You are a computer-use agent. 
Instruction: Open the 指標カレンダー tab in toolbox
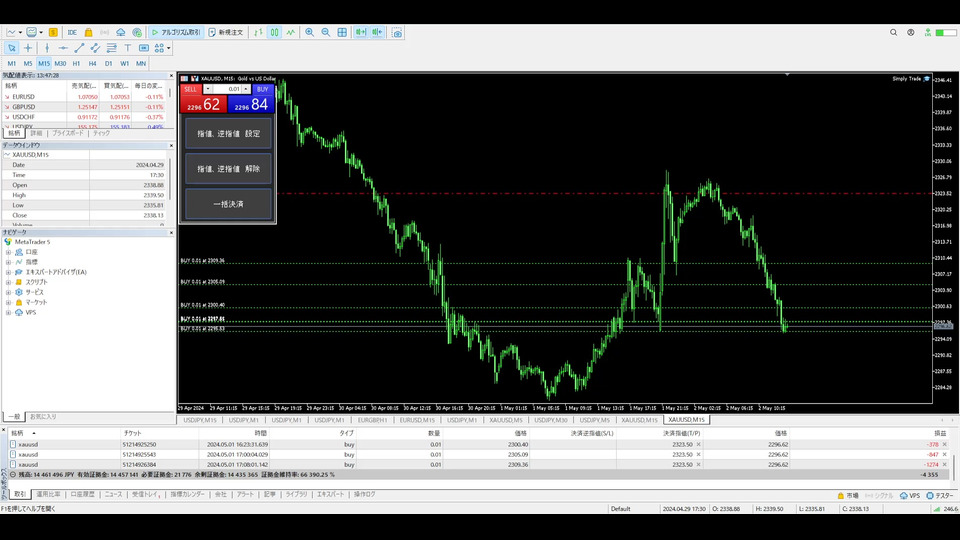coord(187,494)
